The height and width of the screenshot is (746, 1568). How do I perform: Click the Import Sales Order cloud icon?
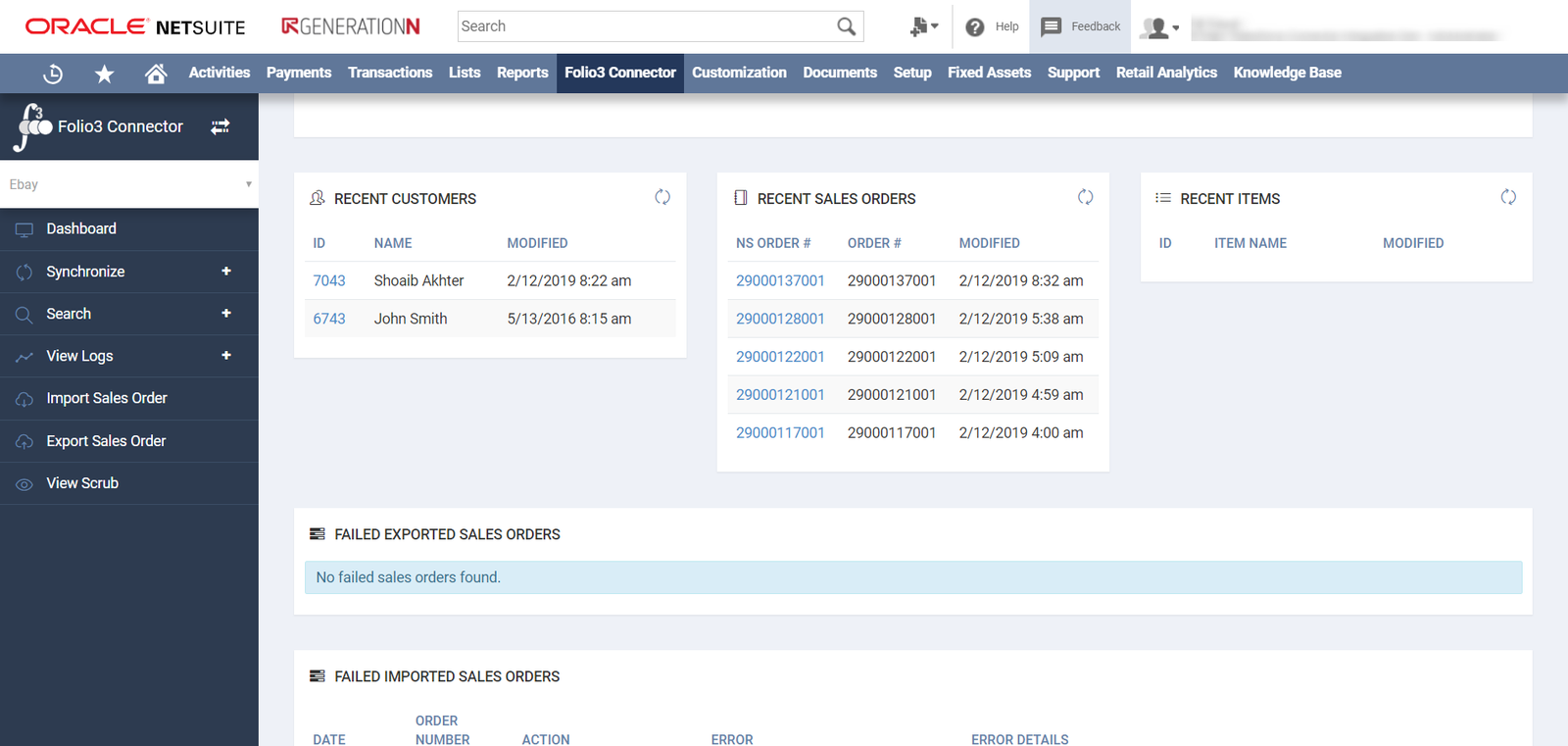[24, 399]
